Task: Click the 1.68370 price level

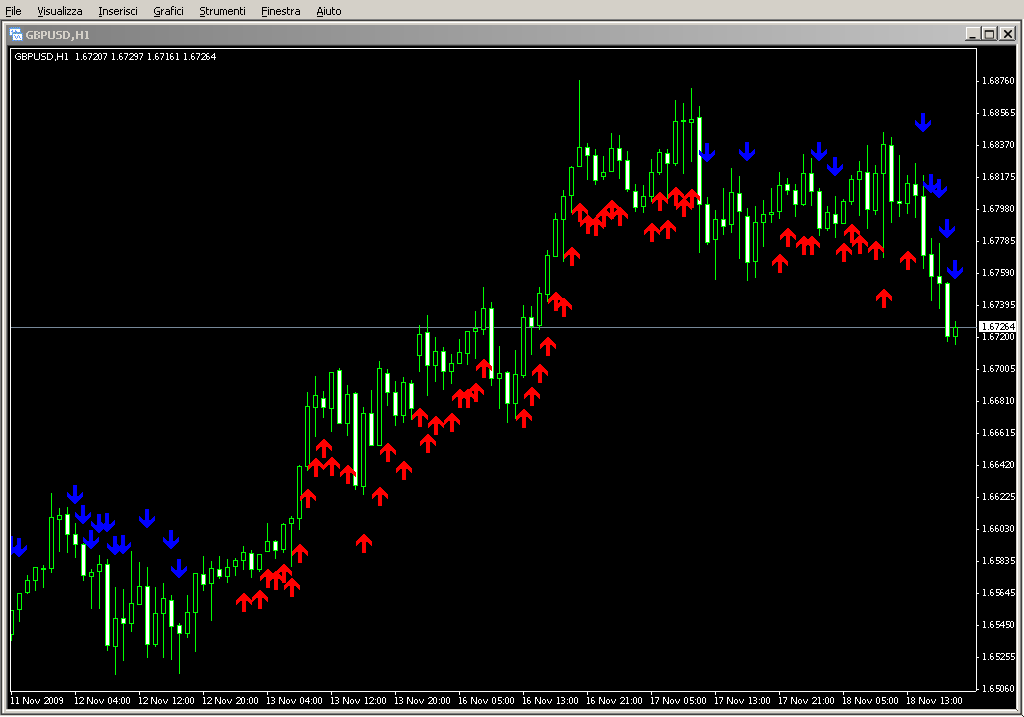Action: point(999,145)
